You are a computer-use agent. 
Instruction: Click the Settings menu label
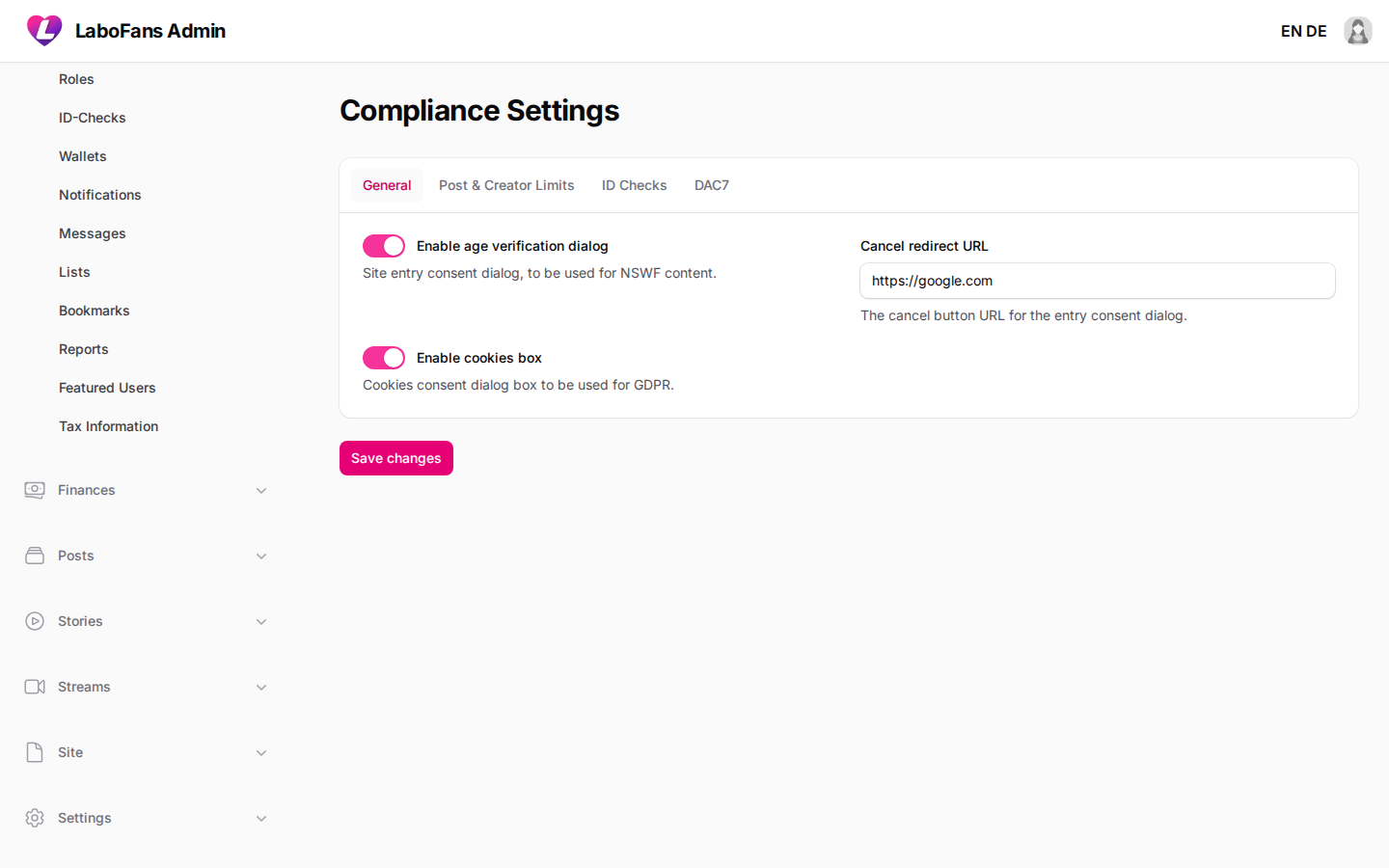[85, 818]
